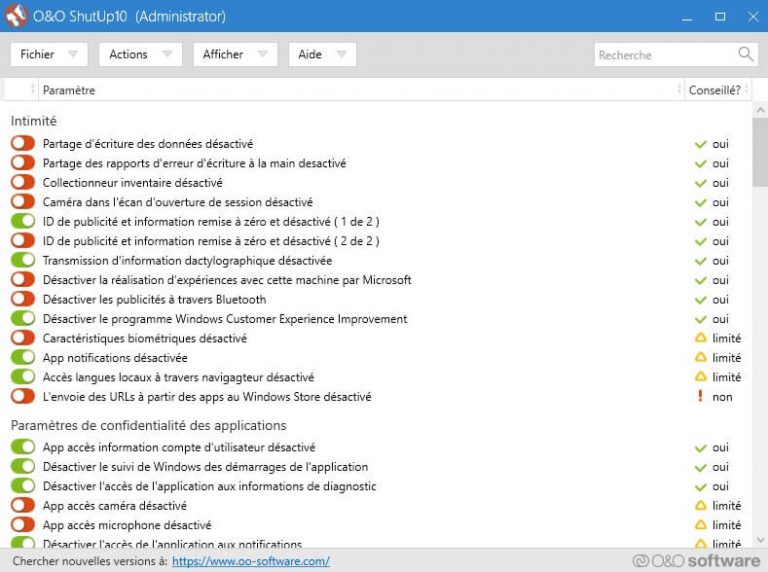Viewport: 768px width, 572px height.
Task: Turn off ID de publicité (1 de 2) switch
Action: tap(23, 221)
